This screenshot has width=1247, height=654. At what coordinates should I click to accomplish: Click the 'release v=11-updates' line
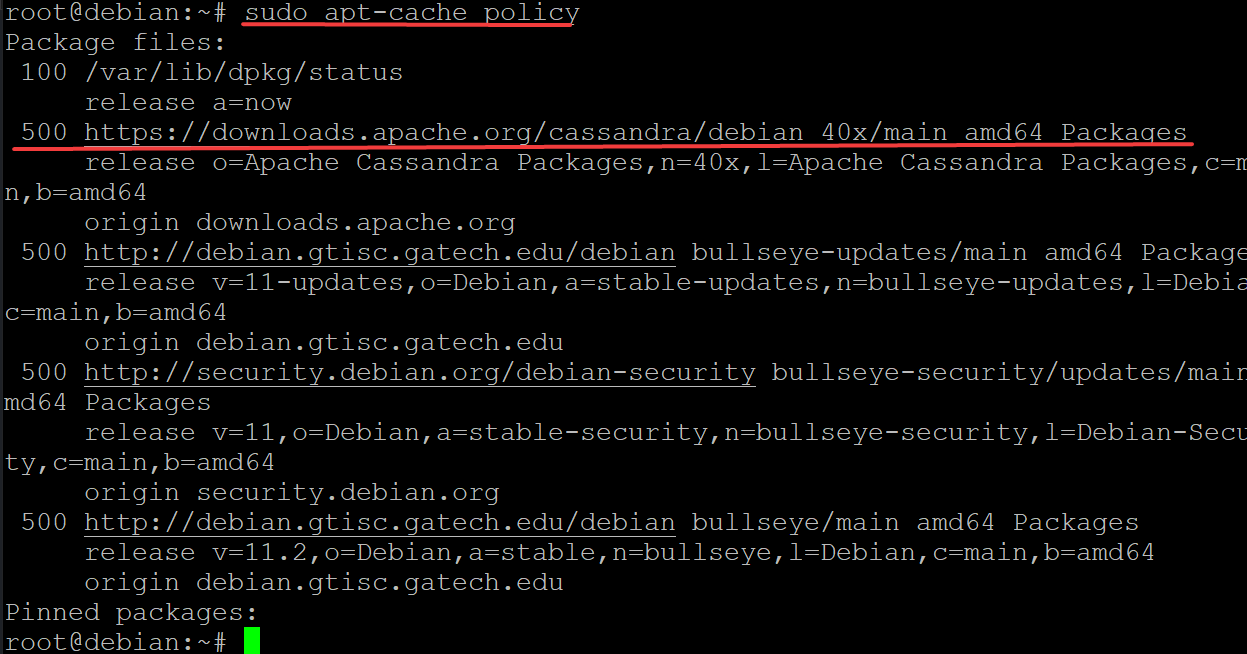[665, 282]
